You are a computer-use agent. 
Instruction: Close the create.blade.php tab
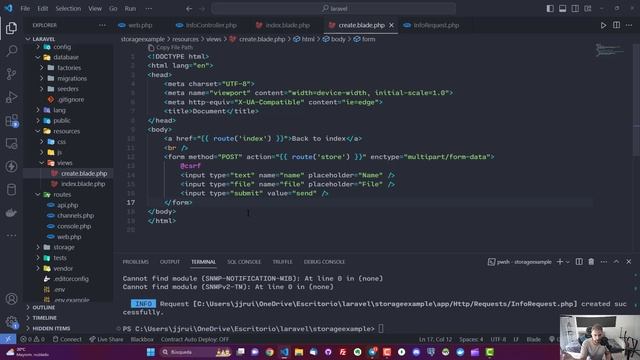[x=391, y=25]
